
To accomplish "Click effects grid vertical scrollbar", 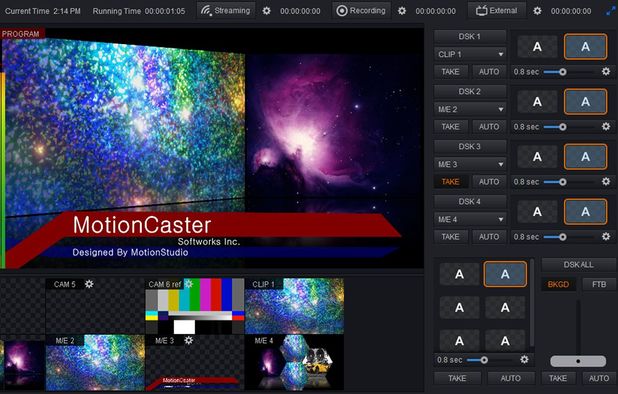I will pos(532,303).
